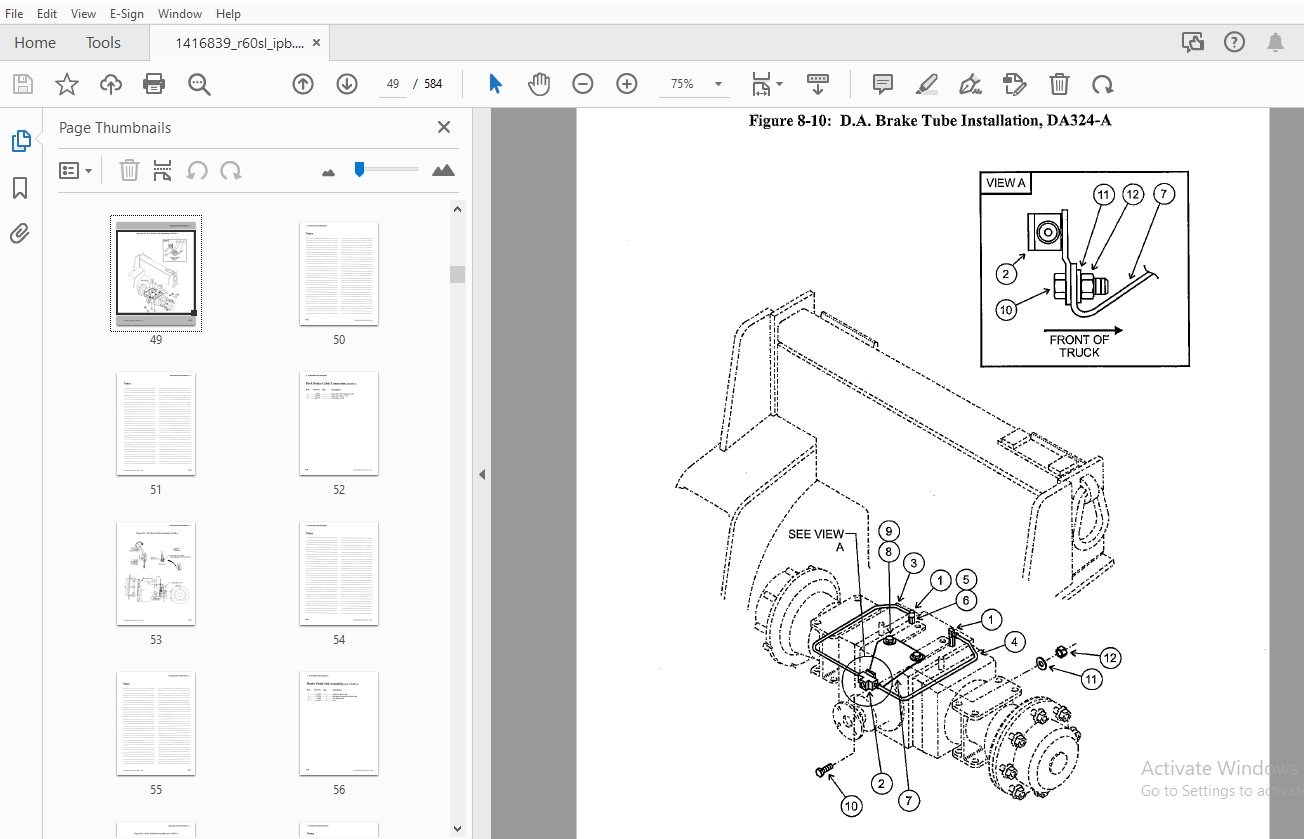The image size is (1304, 839).
Task: Reduce thumbnail size small mountains icon
Action: tap(328, 172)
